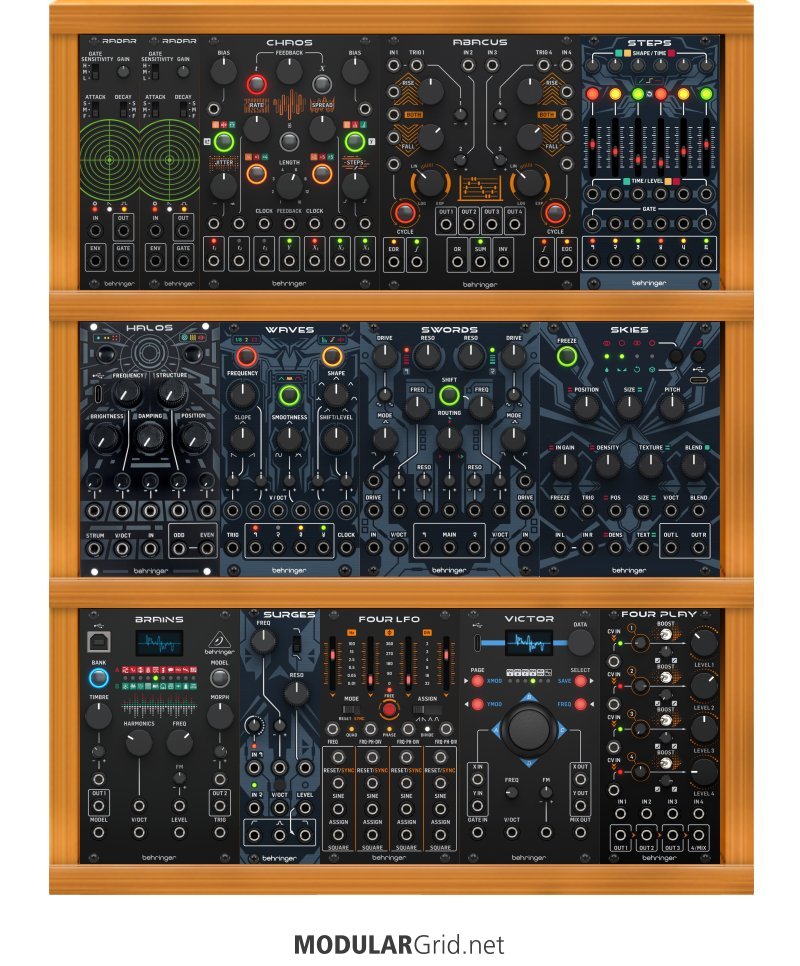Click green-lit button above Waves Smoothness knob
The height and width of the screenshot is (966, 800).
[x=289, y=395]
